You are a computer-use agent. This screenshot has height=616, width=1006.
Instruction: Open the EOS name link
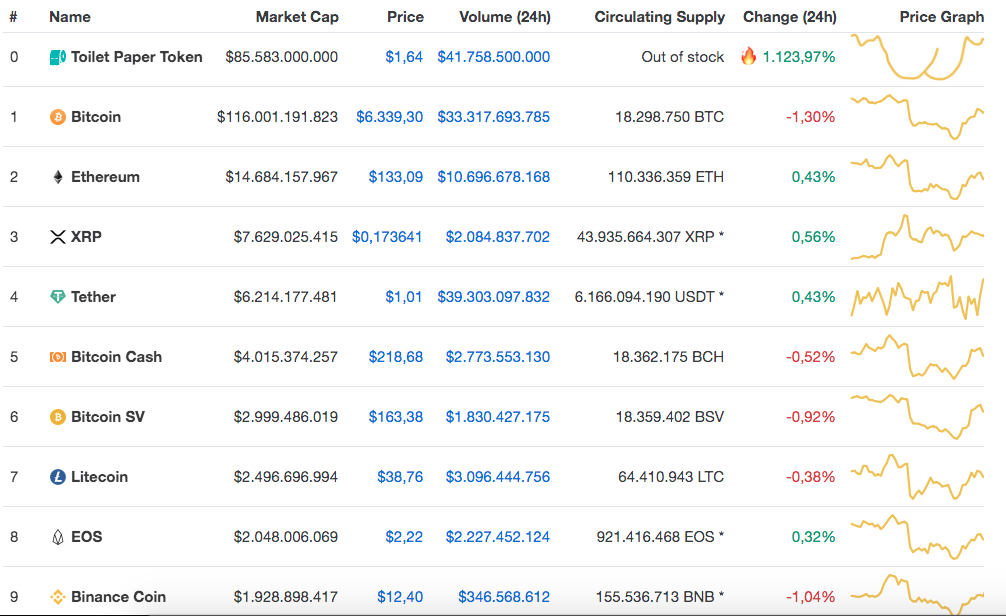[x=87, y=537]
